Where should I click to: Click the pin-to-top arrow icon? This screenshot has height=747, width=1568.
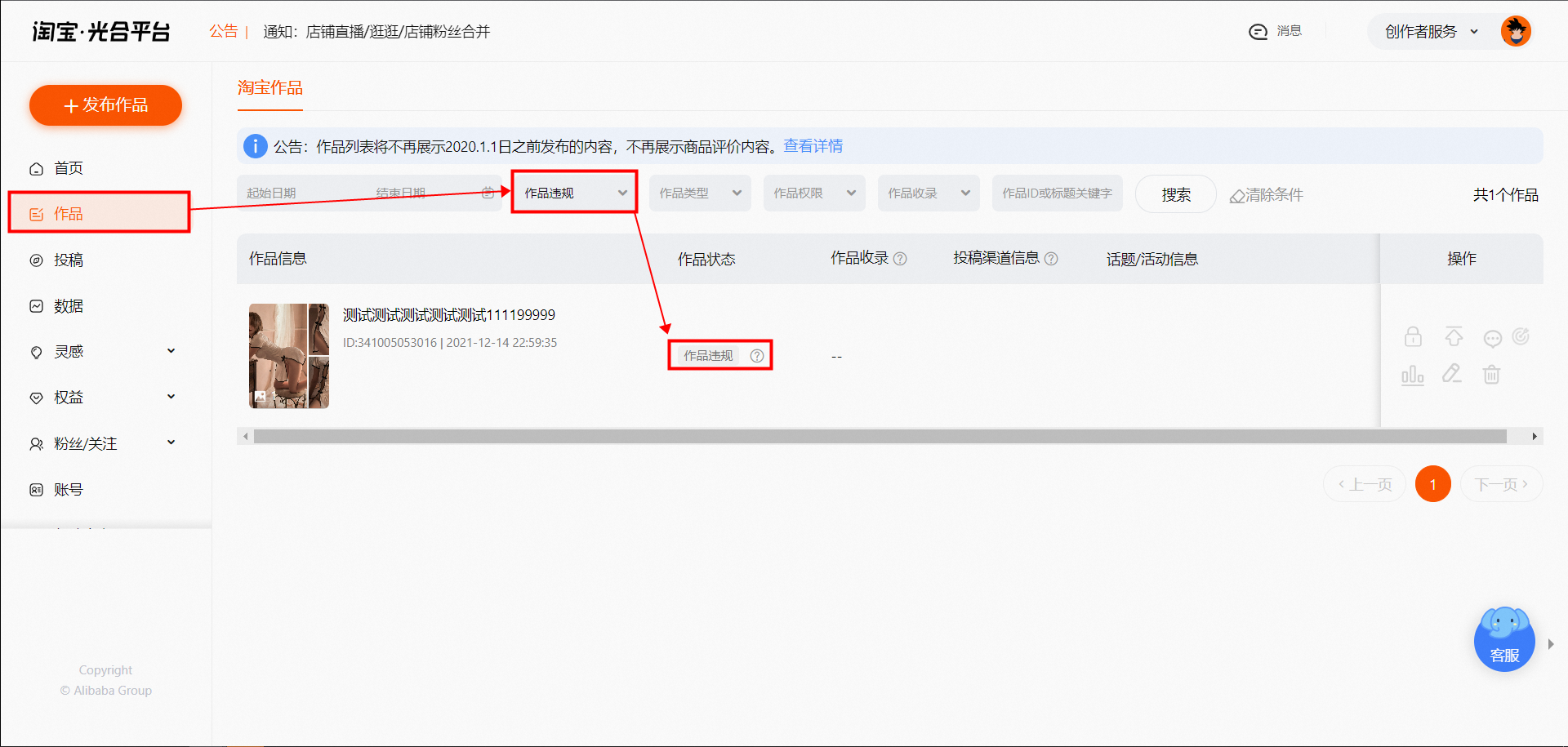(1454, 336)
